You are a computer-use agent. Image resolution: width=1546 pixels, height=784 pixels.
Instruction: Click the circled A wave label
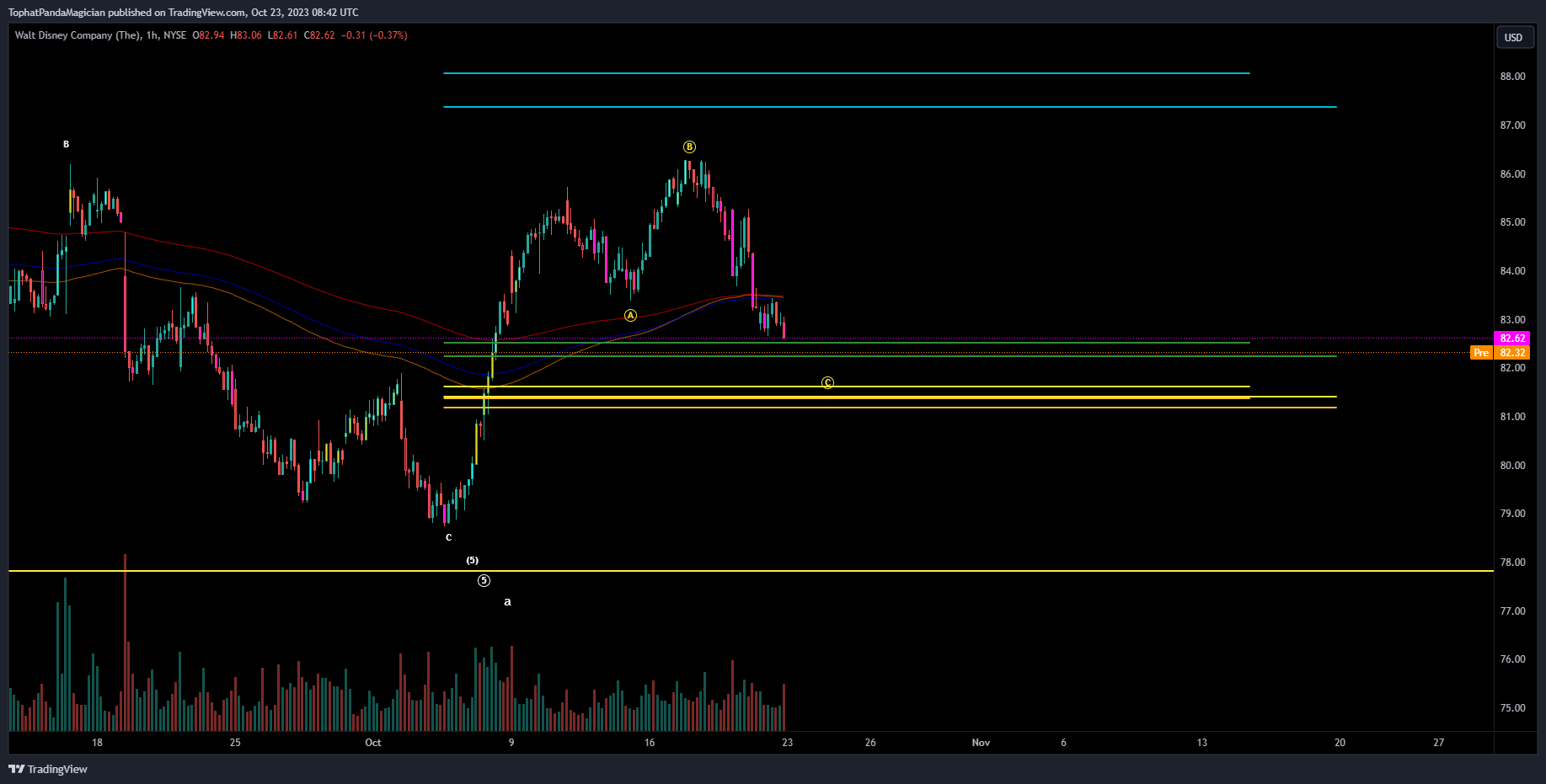630,316
